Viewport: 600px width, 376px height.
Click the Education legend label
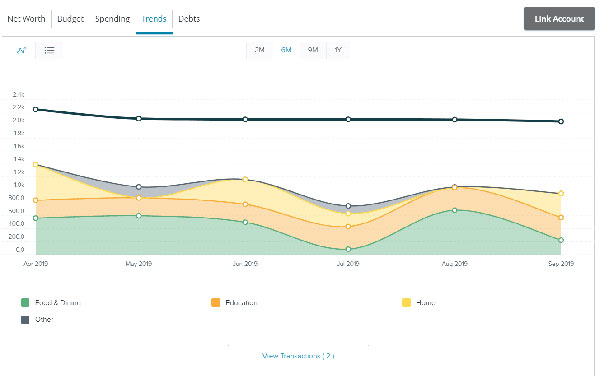[241, 303]
